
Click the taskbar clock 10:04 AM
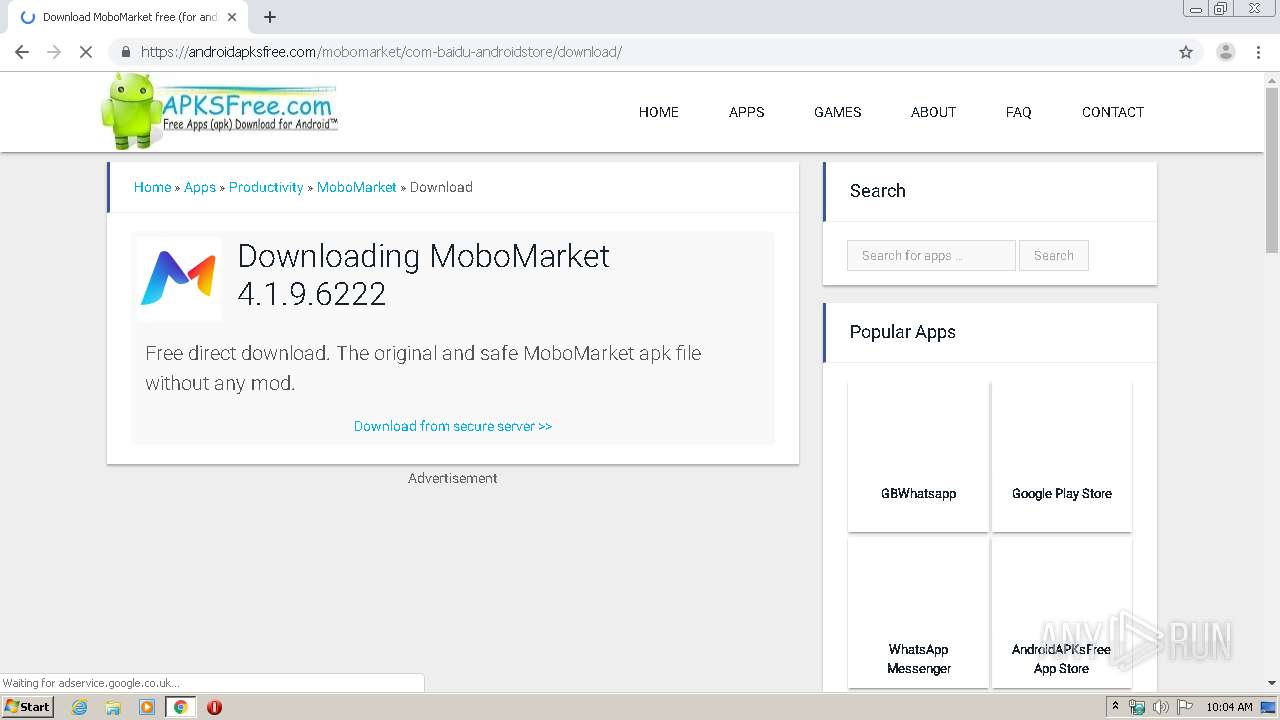pyautogui.click(x=1229, y=707)
